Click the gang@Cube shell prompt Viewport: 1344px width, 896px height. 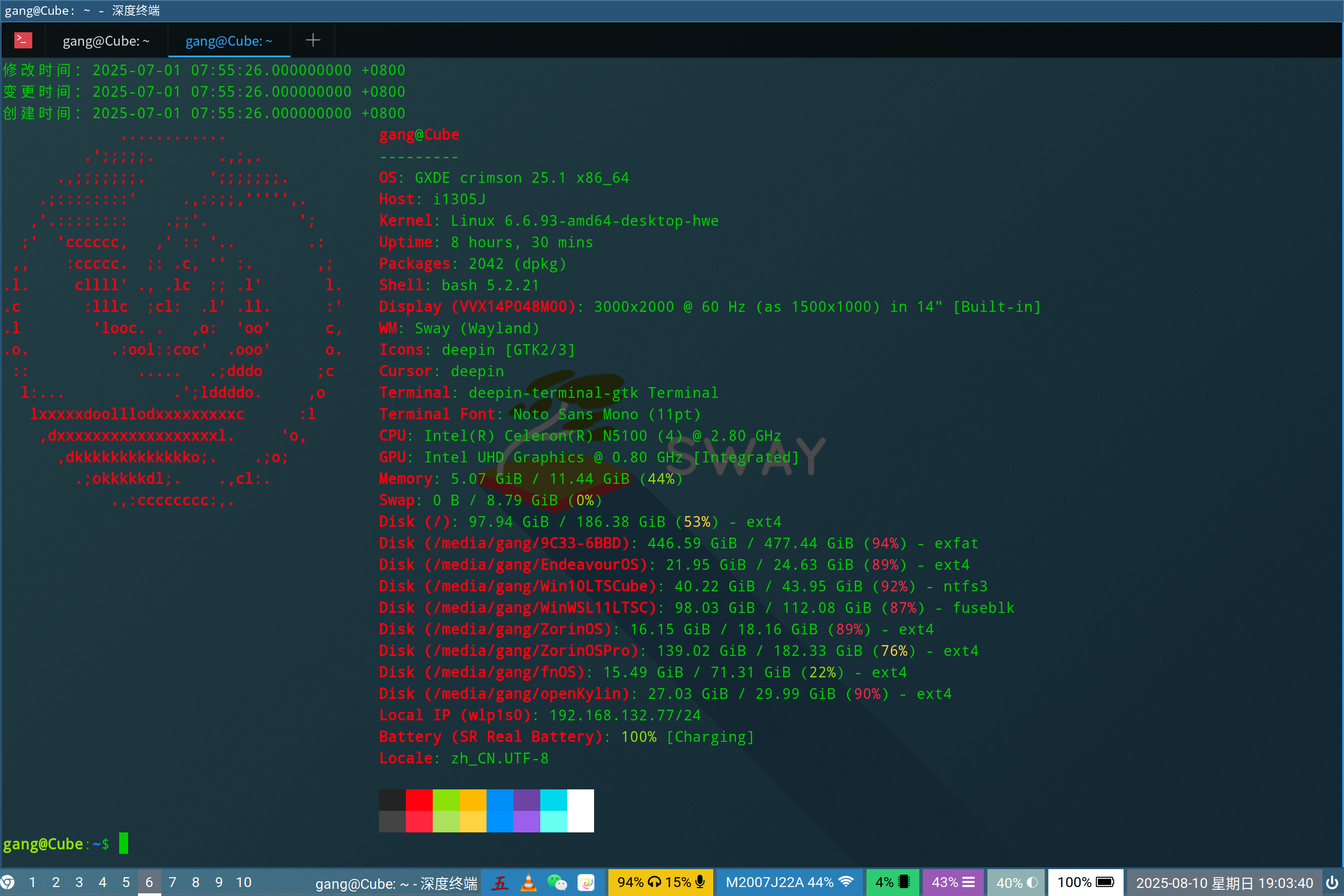point(56,844)
